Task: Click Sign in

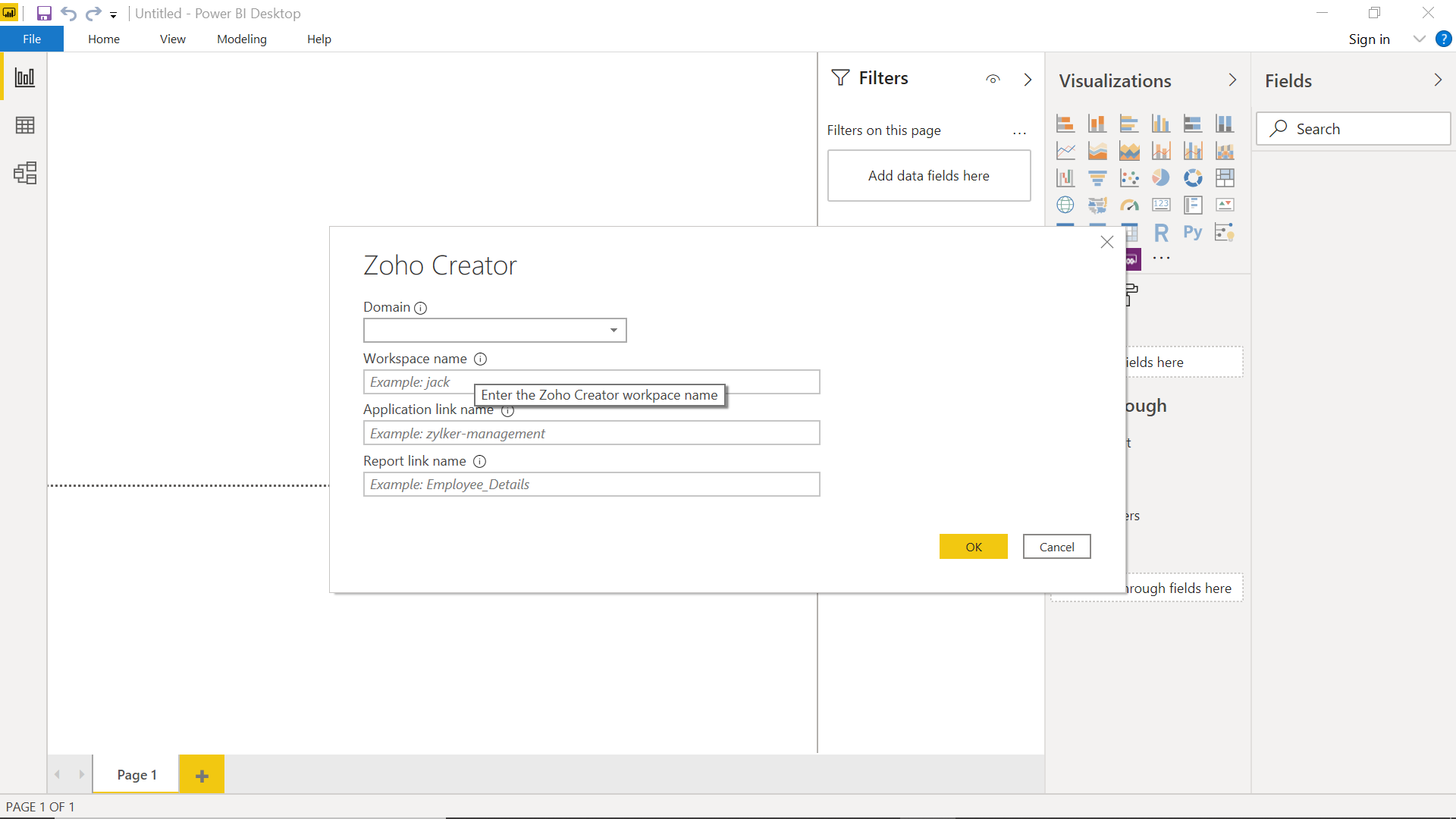Action: pos(1369,39)
